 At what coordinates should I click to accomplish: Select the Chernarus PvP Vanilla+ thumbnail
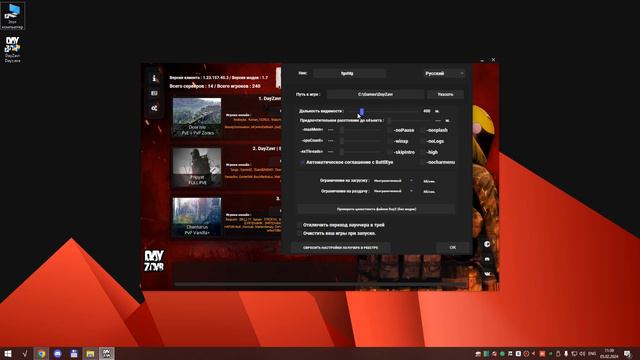[197, 216]
